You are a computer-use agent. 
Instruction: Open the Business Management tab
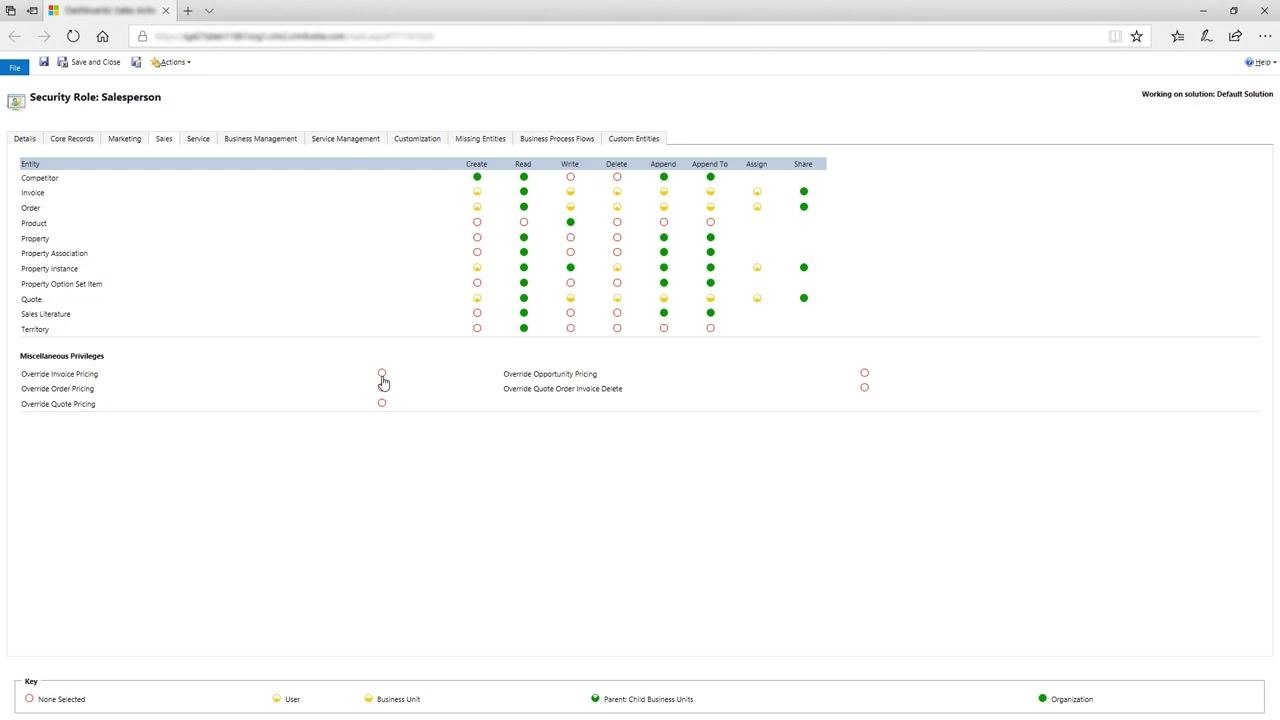coord(261,139)
